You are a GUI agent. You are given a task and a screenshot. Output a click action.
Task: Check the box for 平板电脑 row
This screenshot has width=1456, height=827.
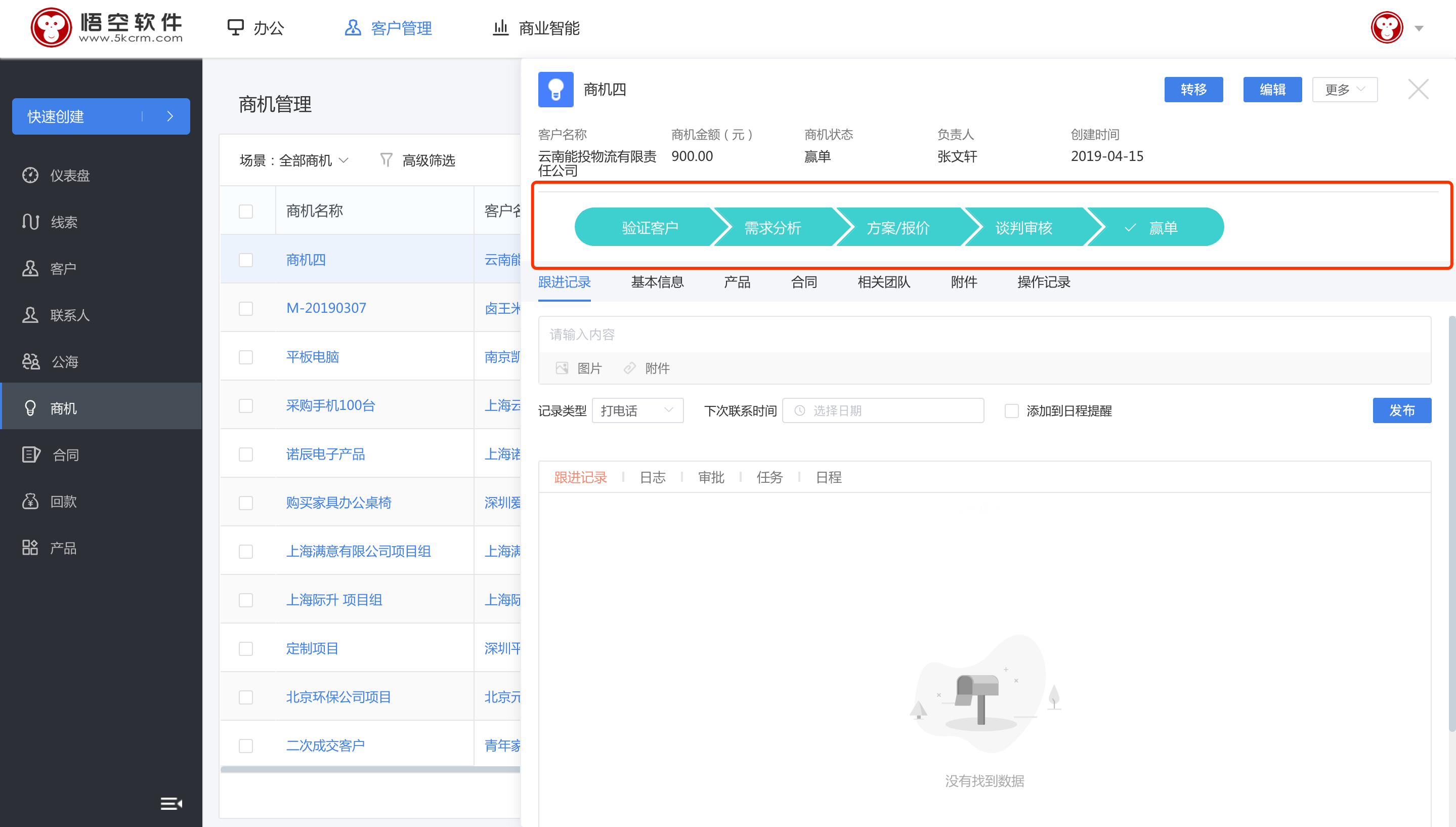[246, 357]
